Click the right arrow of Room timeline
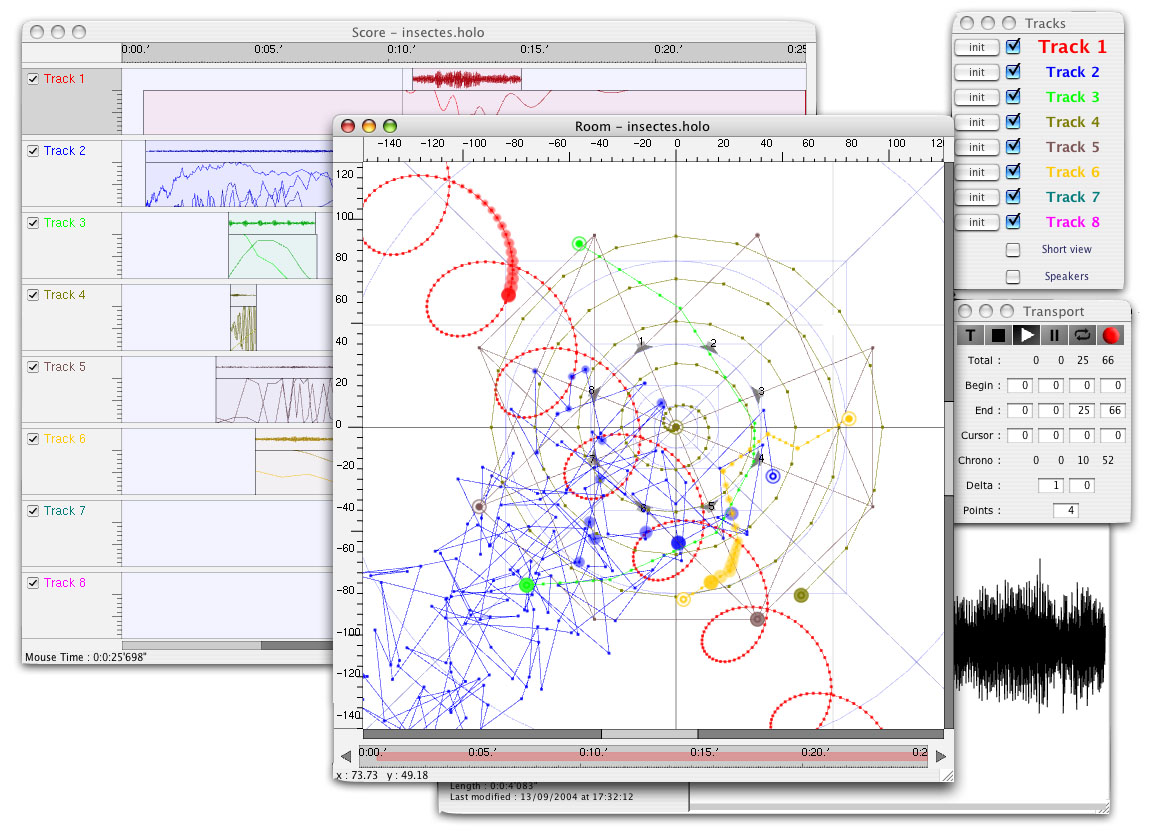 (x=941, y=756)
